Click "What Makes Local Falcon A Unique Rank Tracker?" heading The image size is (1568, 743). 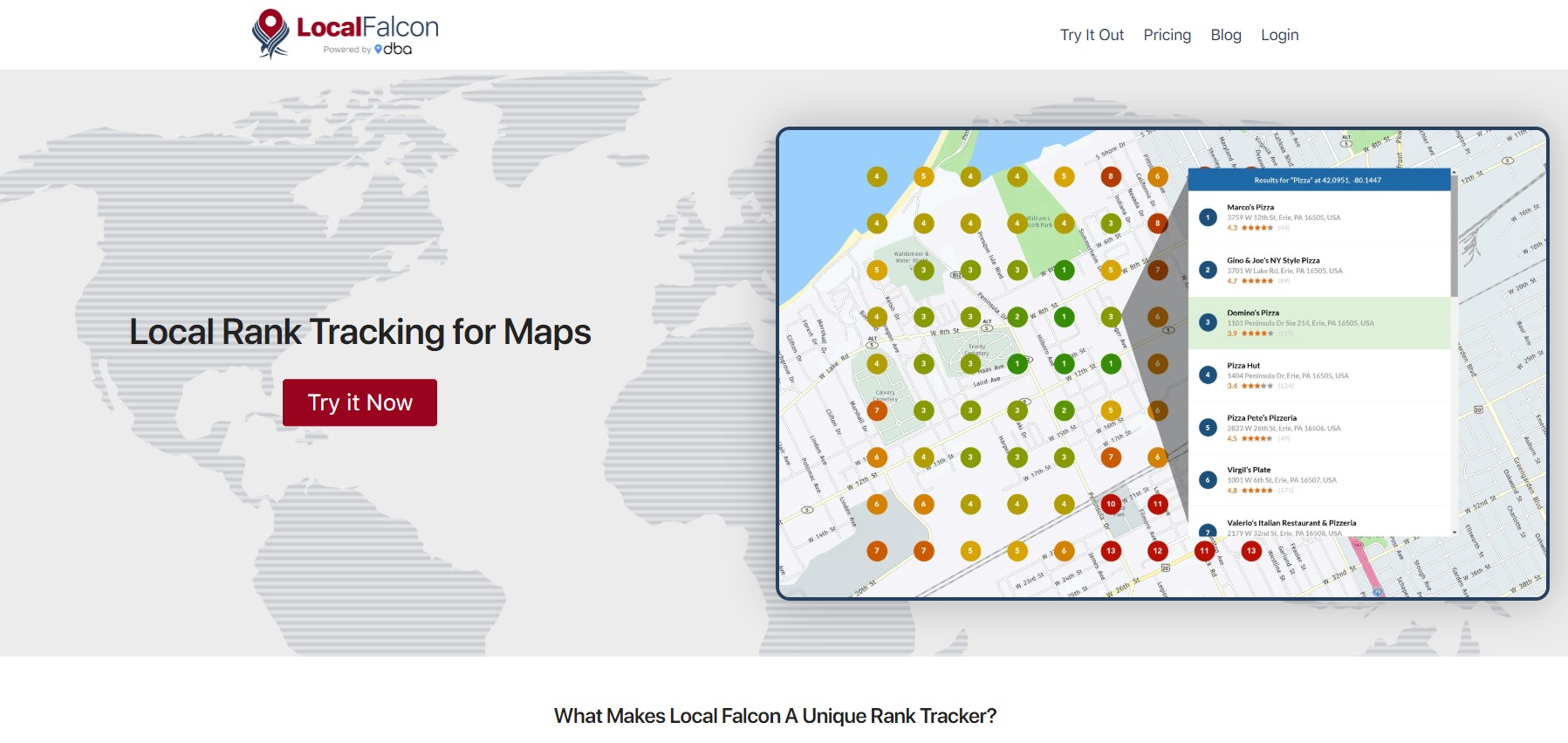point(775,716)
